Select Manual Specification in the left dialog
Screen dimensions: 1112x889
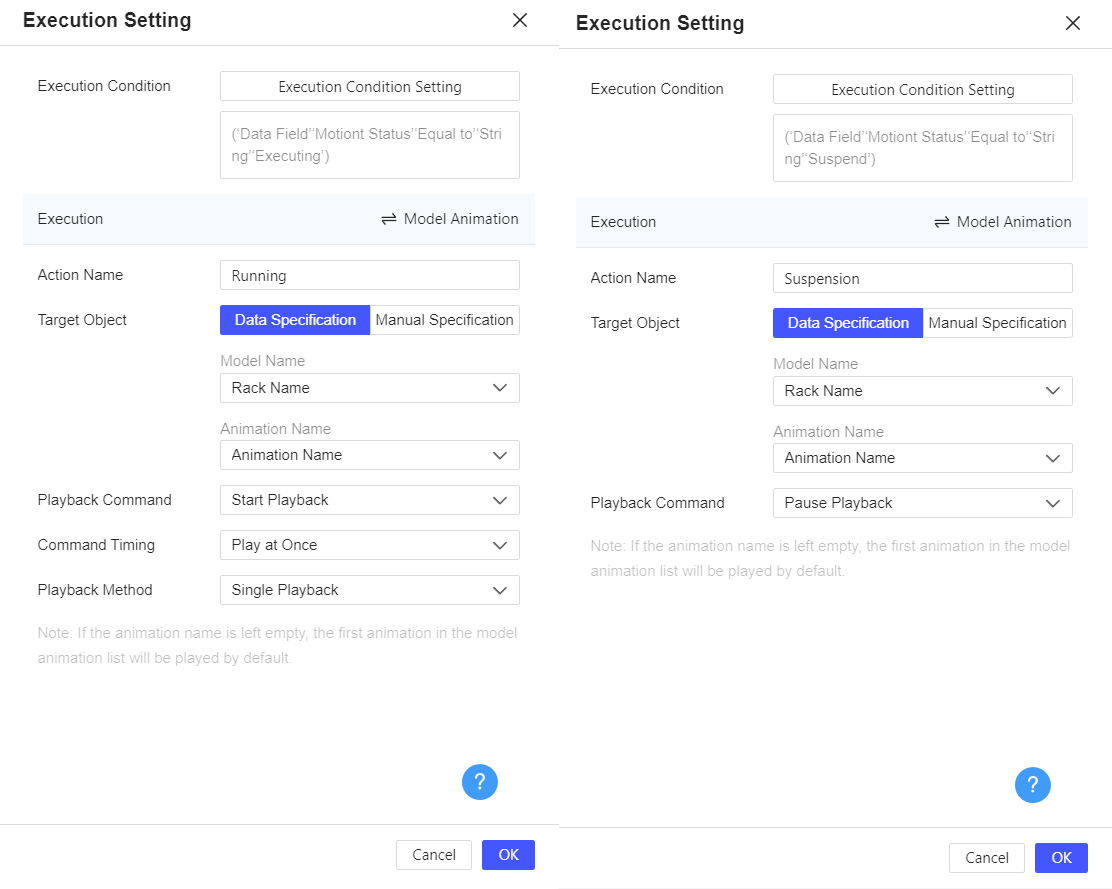click(x=445, y=320)
